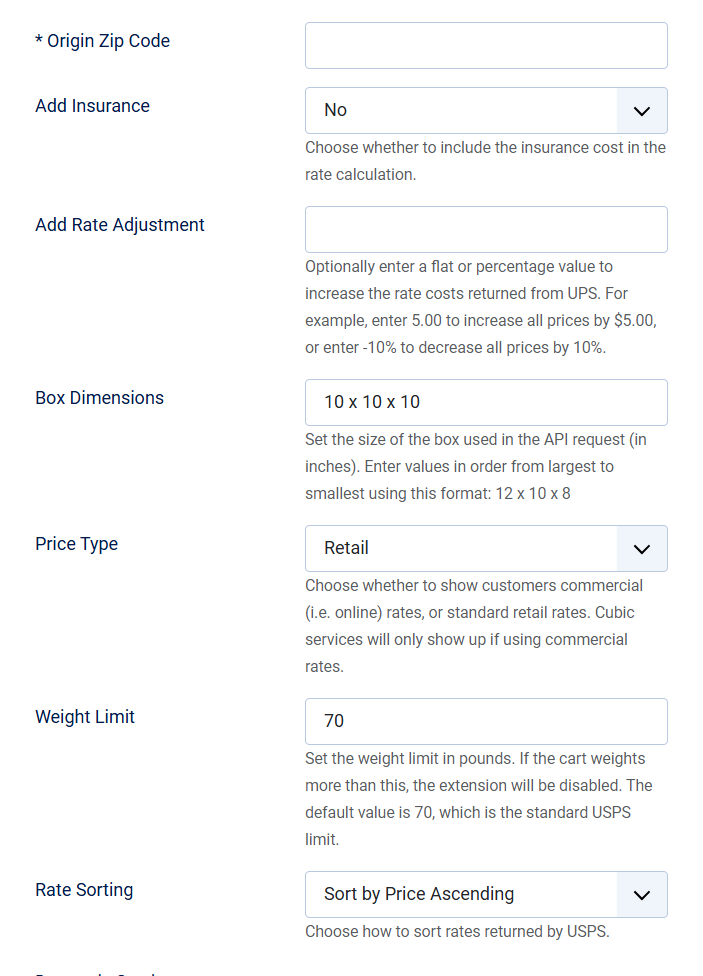Click the chevron arrow on Price Type
The width and height of the screenshot is (703, 976).
click(642, 549)
